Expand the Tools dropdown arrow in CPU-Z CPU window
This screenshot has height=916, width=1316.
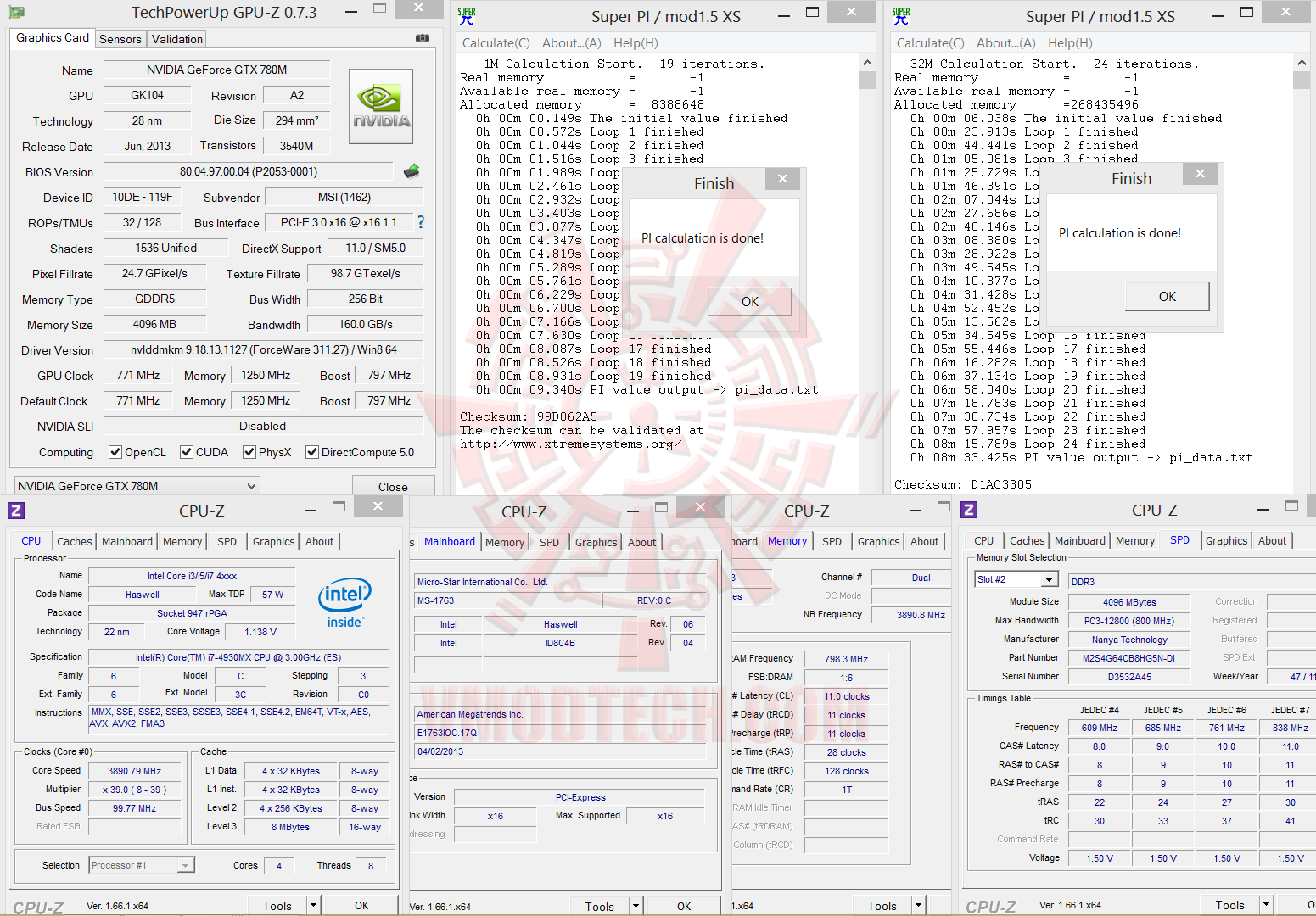313,905
